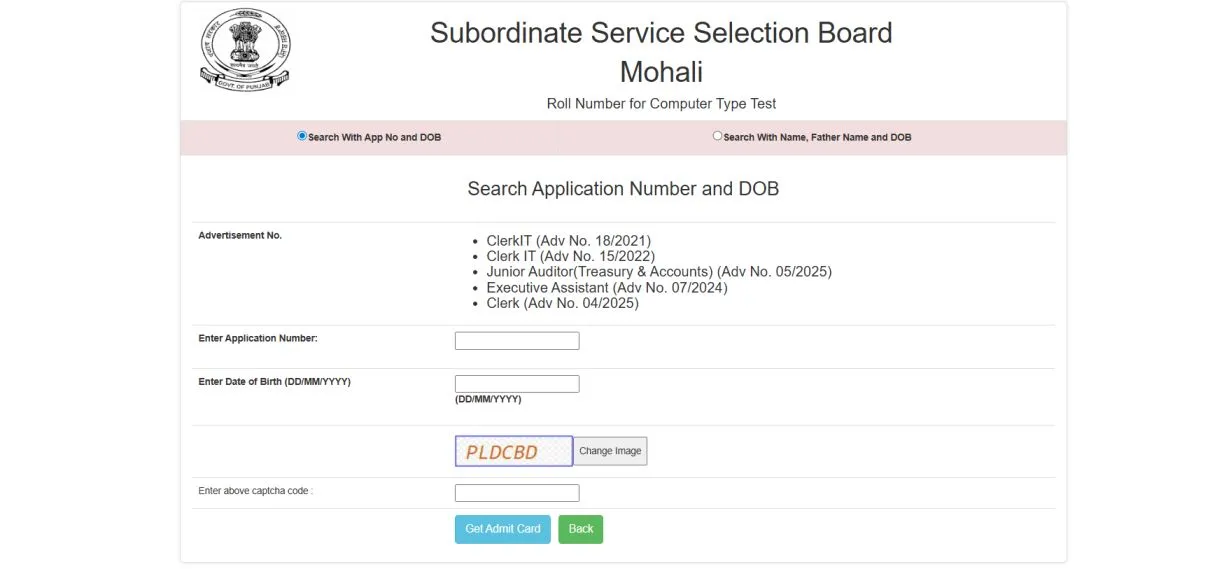Click the Date of Birth input box

517,384
